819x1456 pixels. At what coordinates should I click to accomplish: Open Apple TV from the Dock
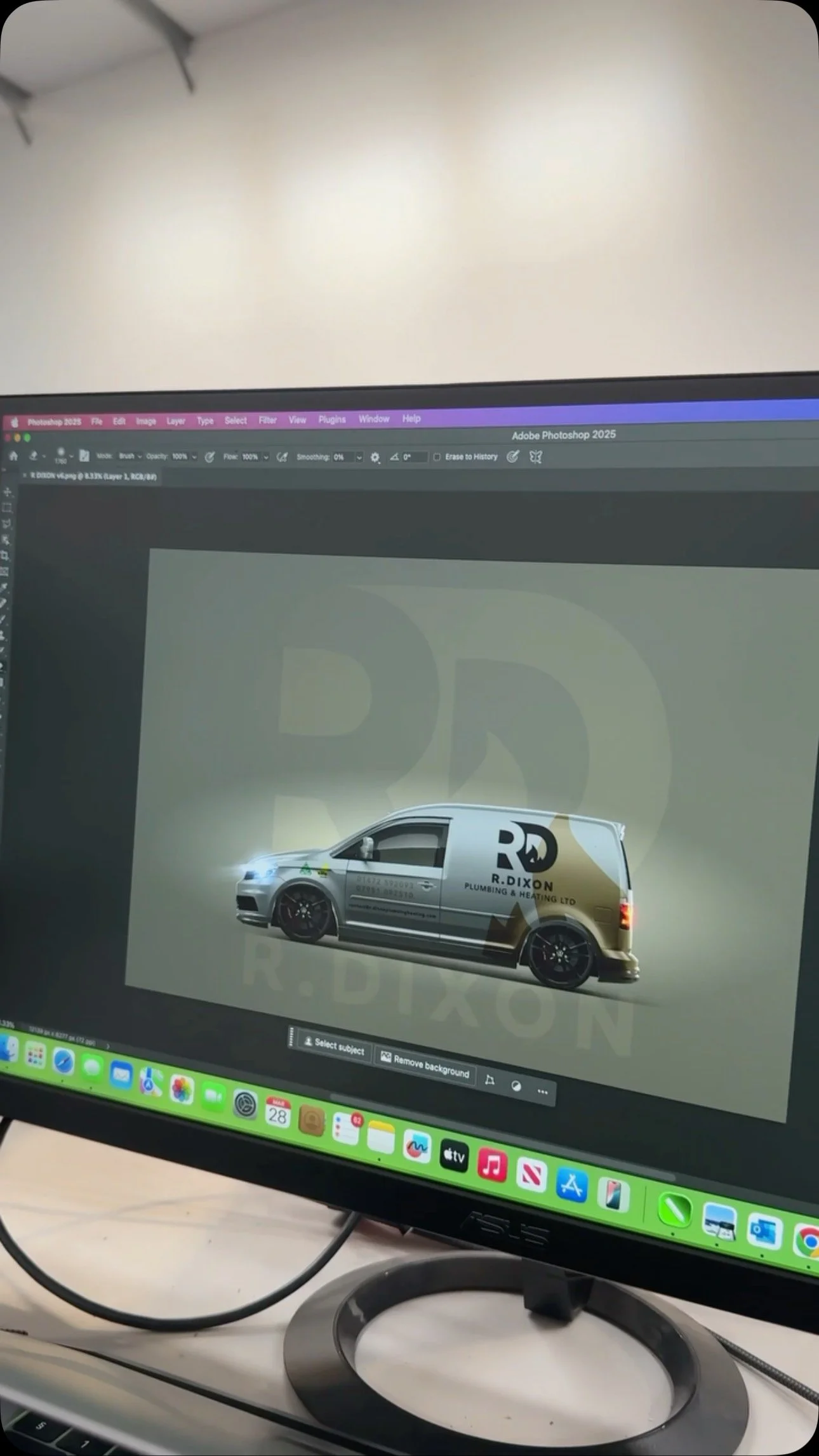point(454,1156)
